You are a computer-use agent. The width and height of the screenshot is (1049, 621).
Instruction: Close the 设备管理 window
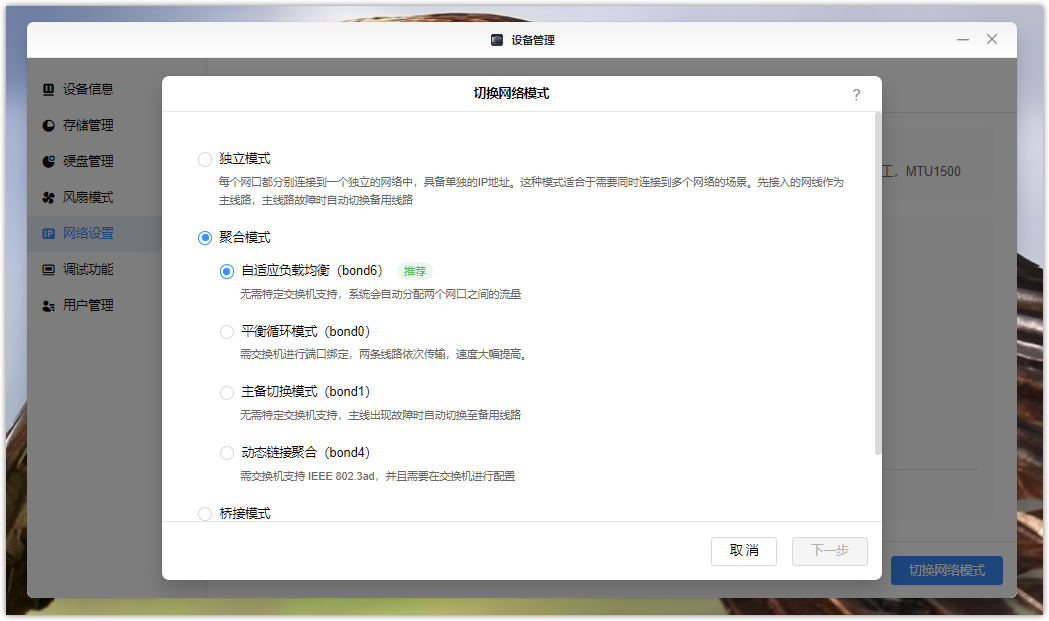[x=992, y=40]
